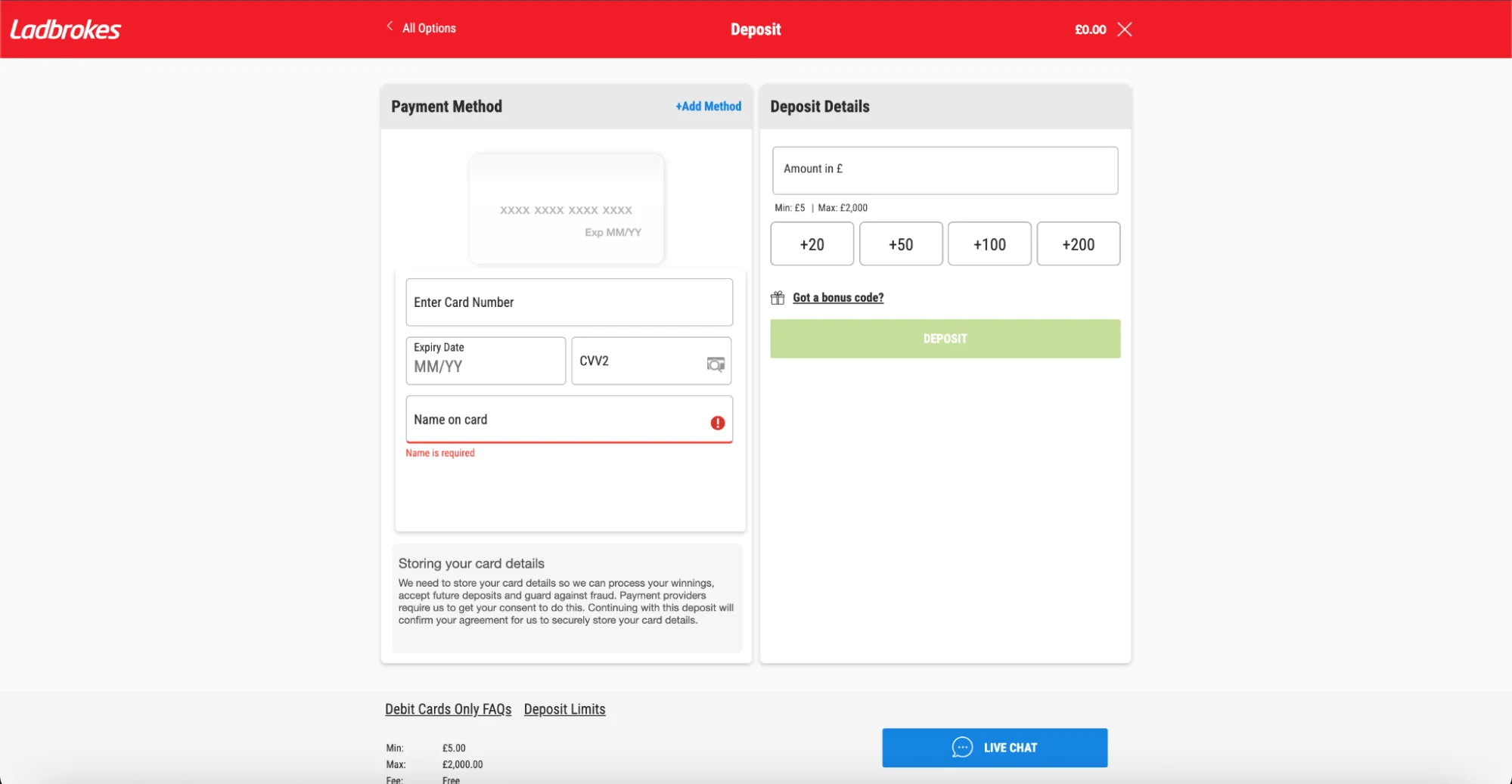This screenshot has width=1512, height=784.
Task: Click the Name on card field
Action: (x=556, y=420)
